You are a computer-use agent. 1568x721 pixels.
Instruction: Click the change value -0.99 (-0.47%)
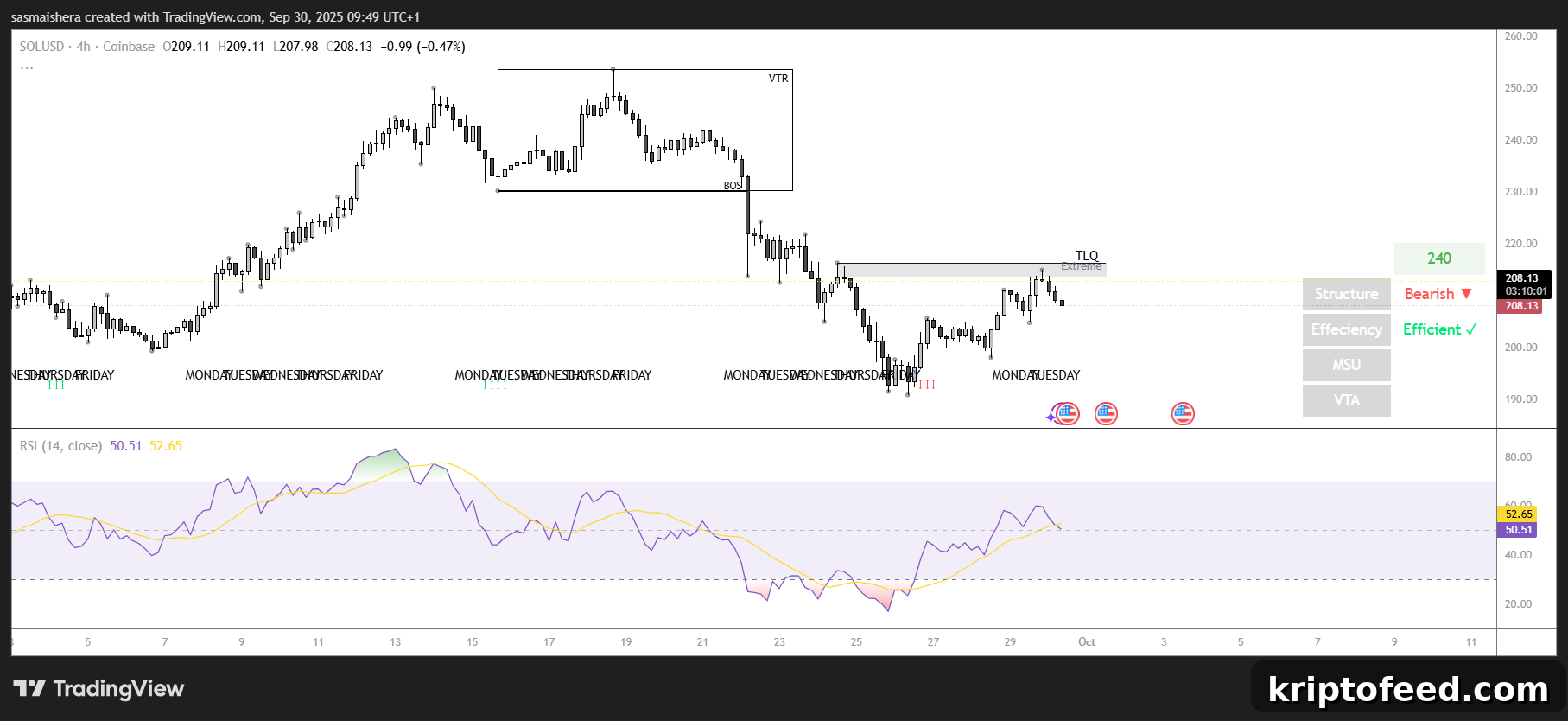422,47
